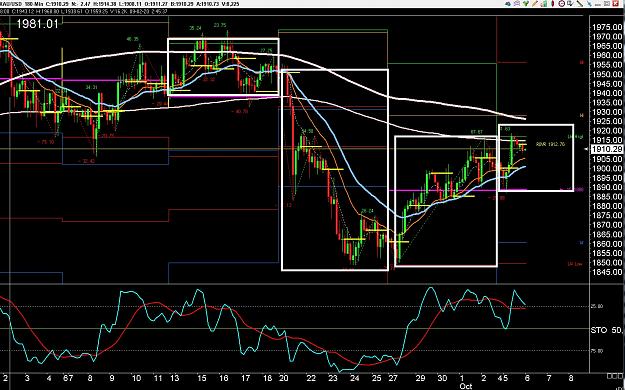The height and width of the screenshot is (390, 625).
Task: Select the pencil drawing tool icon
Action: click(x=535, y=4)
